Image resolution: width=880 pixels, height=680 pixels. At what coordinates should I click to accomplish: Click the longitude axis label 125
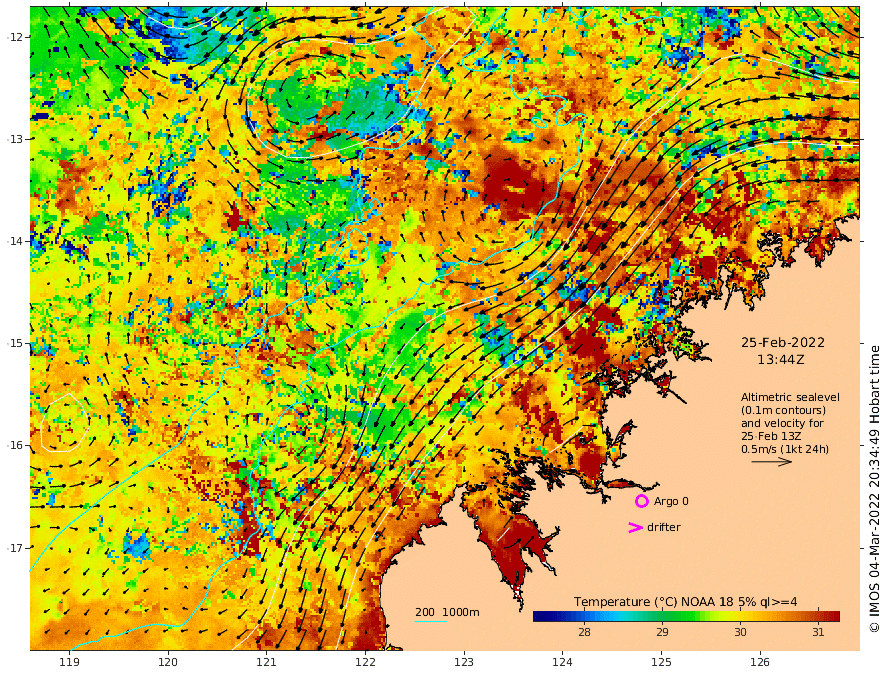tap(661, 662)
